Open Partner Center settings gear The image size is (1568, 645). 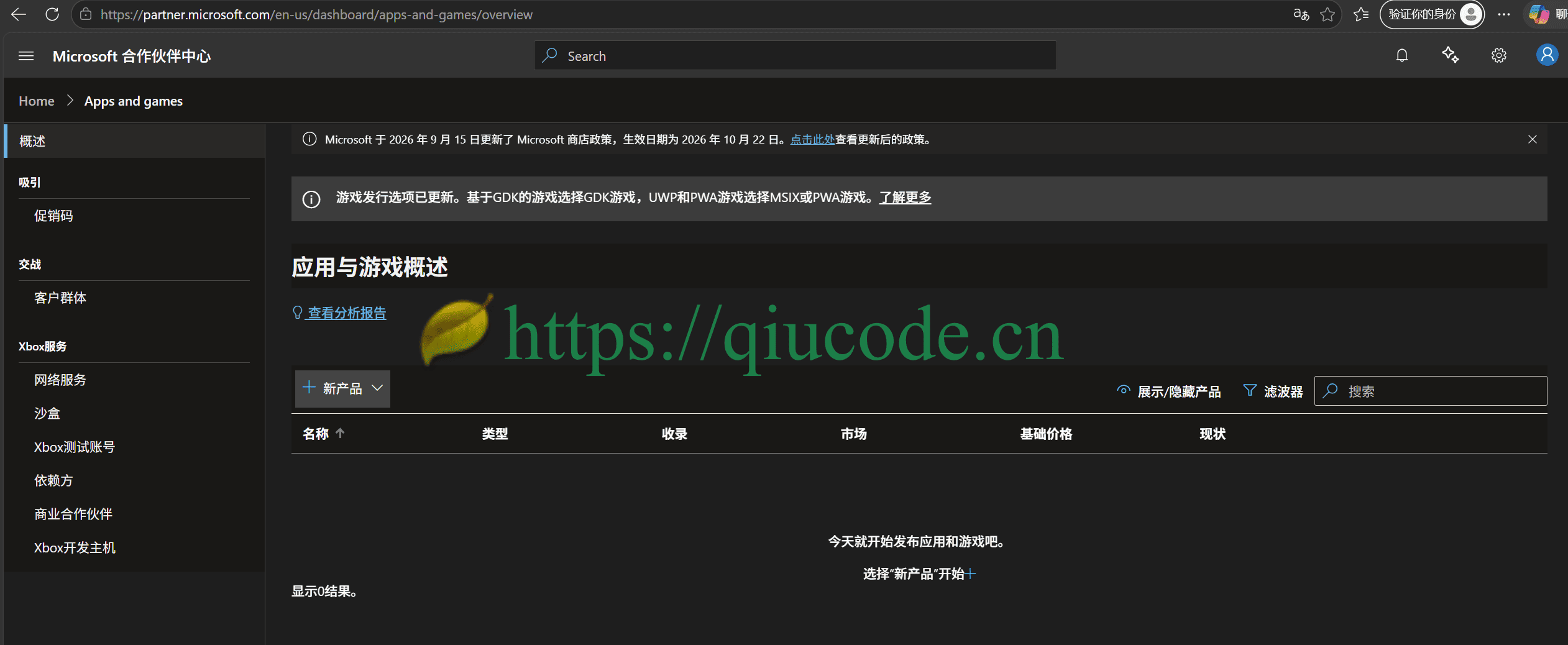click(1498, 56)
